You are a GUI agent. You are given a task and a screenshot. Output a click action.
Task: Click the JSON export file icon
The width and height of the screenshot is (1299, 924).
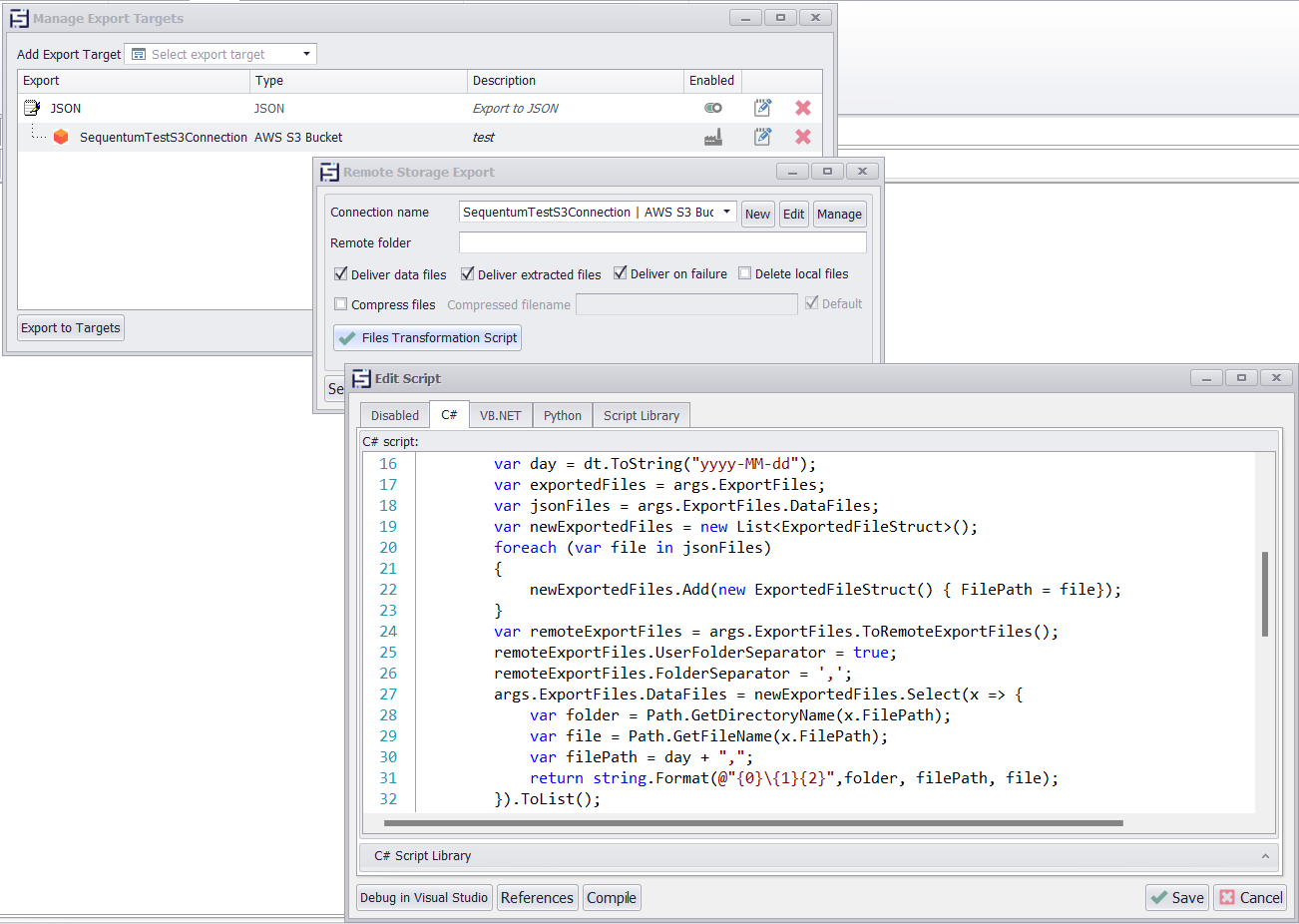click(x=32, y=108)
